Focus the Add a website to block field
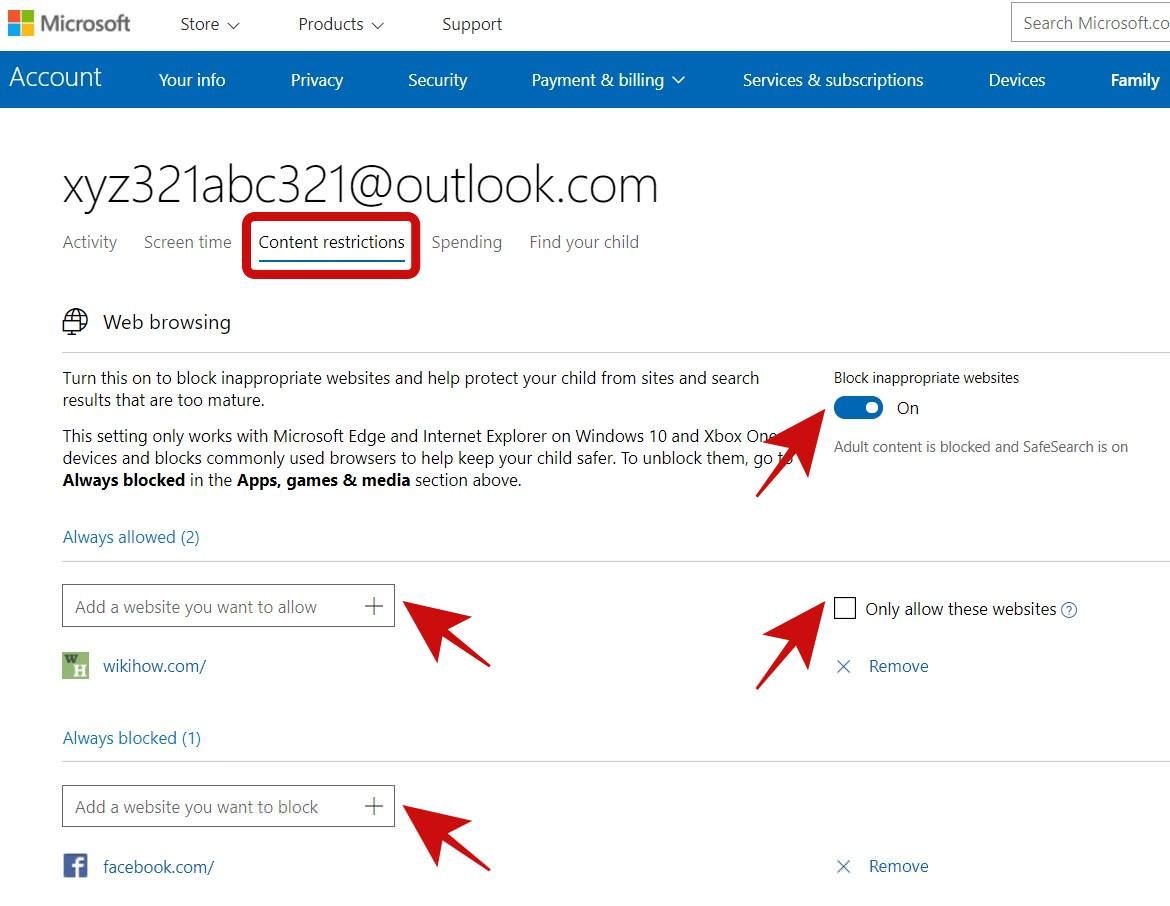The image size is (1170, 906). pyautogui.click(x=228, y=806)
